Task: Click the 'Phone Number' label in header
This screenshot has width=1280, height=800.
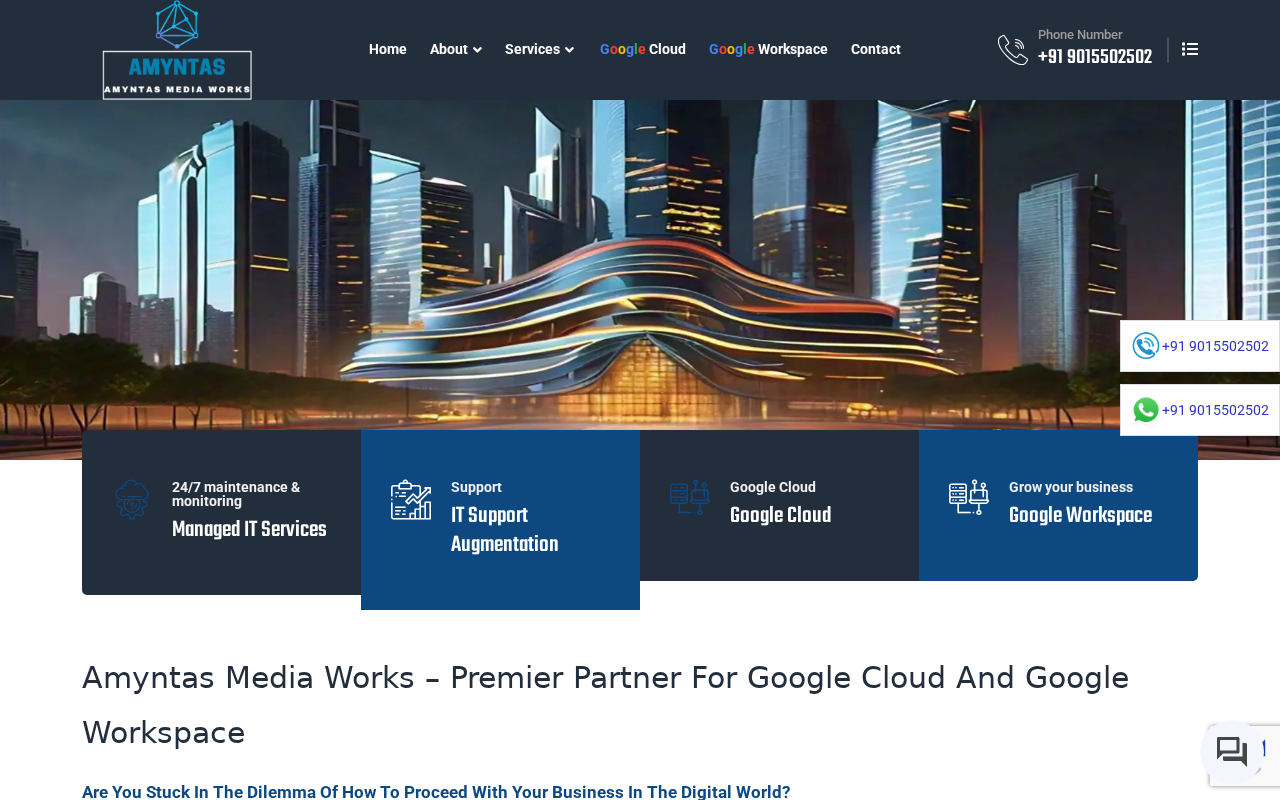Action: tap(1080, 35)
